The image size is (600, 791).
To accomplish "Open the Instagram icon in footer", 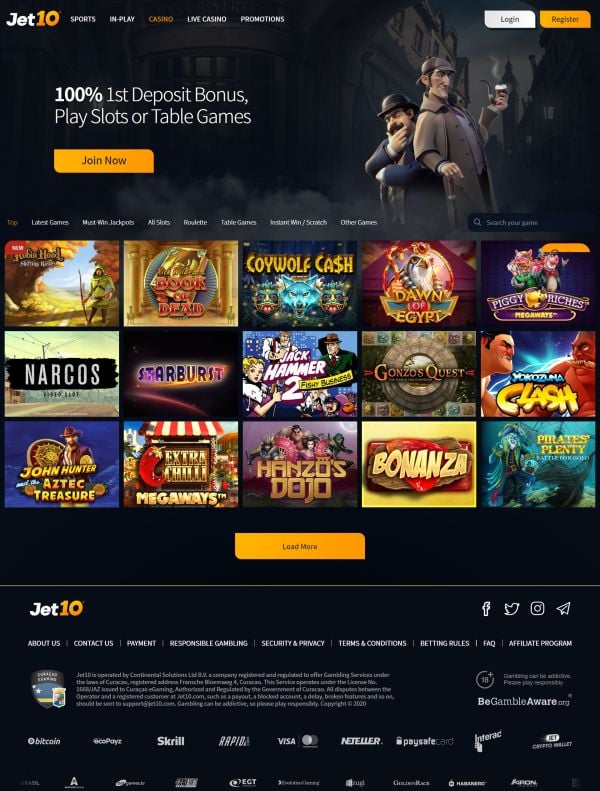I will (x=537, y=608).
